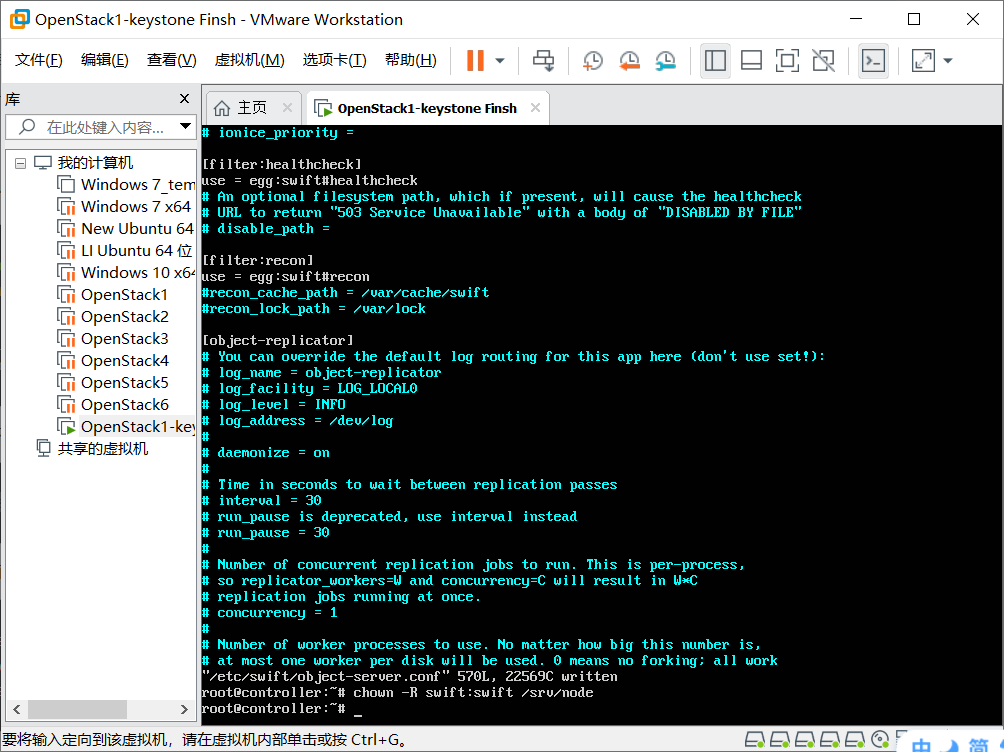
Task: Close the 主页 tab
Action: coord(287,108)
